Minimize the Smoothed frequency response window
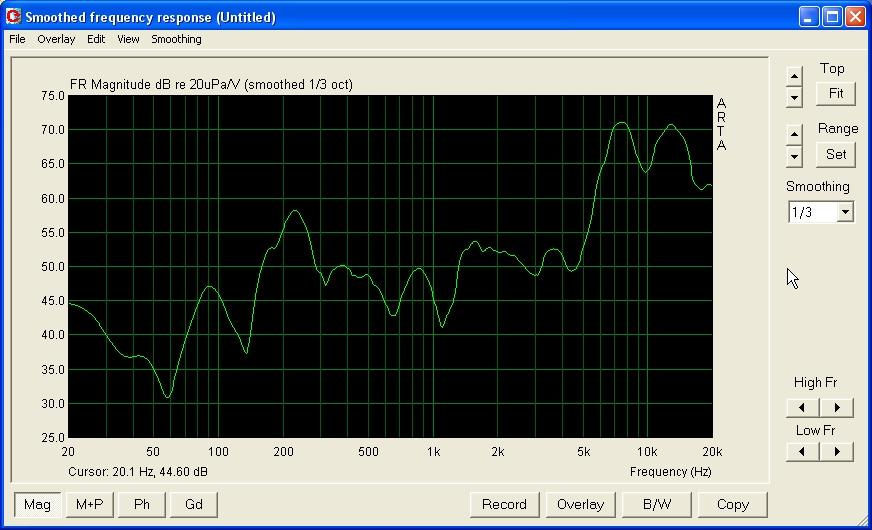Image resolution: width=872 pixels, height=530 pixels. coord(809,17)
